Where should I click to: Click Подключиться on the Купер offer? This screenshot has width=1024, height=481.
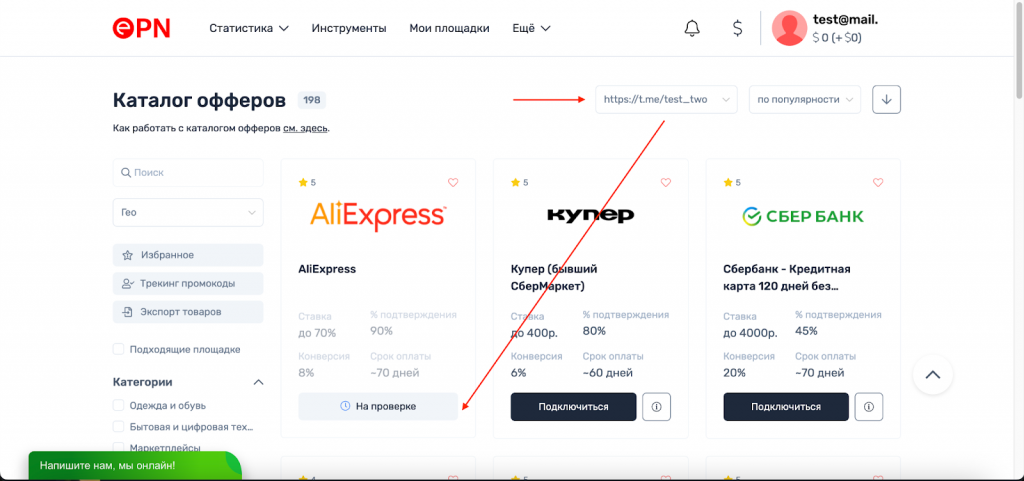tap(573, 407)
